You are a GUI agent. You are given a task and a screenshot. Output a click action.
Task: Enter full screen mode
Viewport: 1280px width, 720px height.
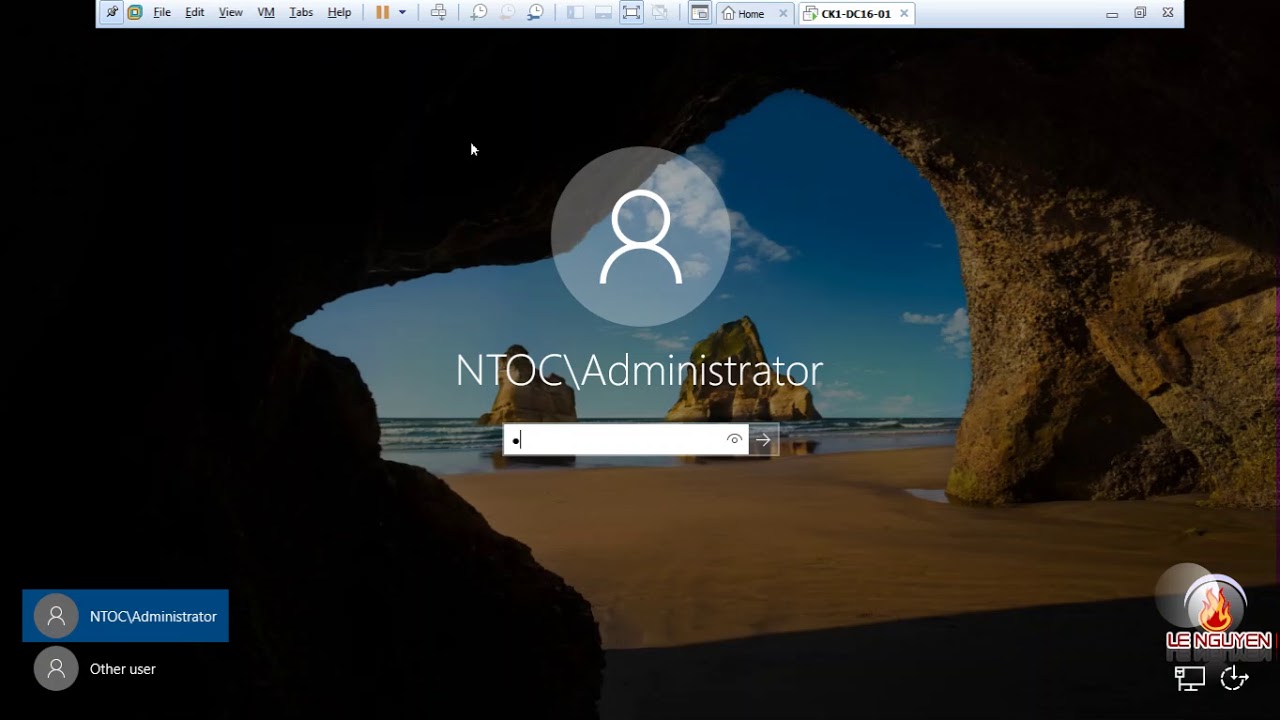pyautogui.click(x=631, y=13)
